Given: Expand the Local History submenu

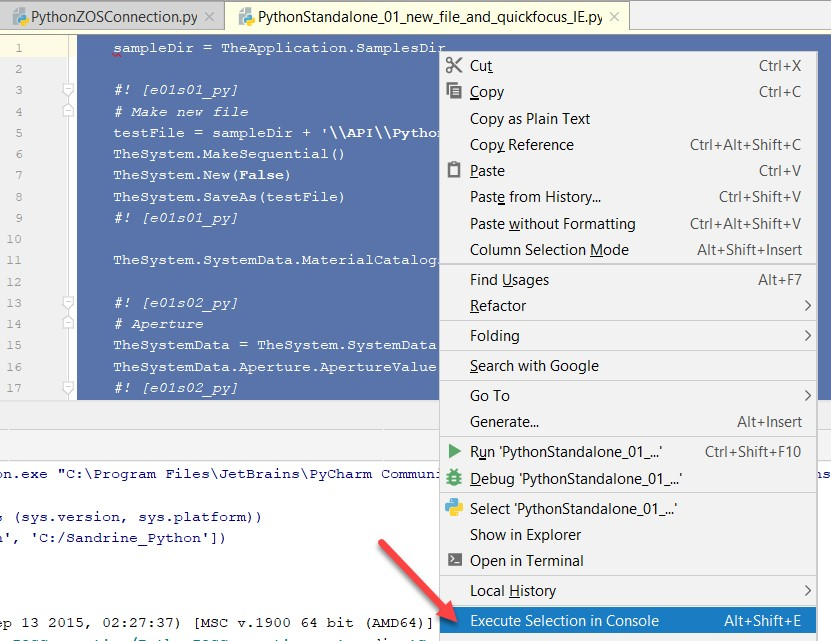Looking at the screenshot, I should (x=627, y=590).
